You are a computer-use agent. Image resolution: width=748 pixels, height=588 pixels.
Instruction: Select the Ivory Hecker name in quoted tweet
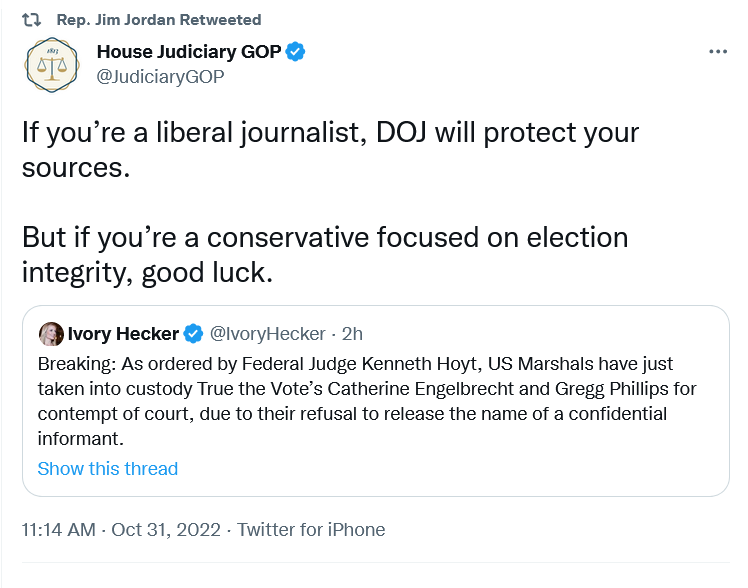coord(123,334)
